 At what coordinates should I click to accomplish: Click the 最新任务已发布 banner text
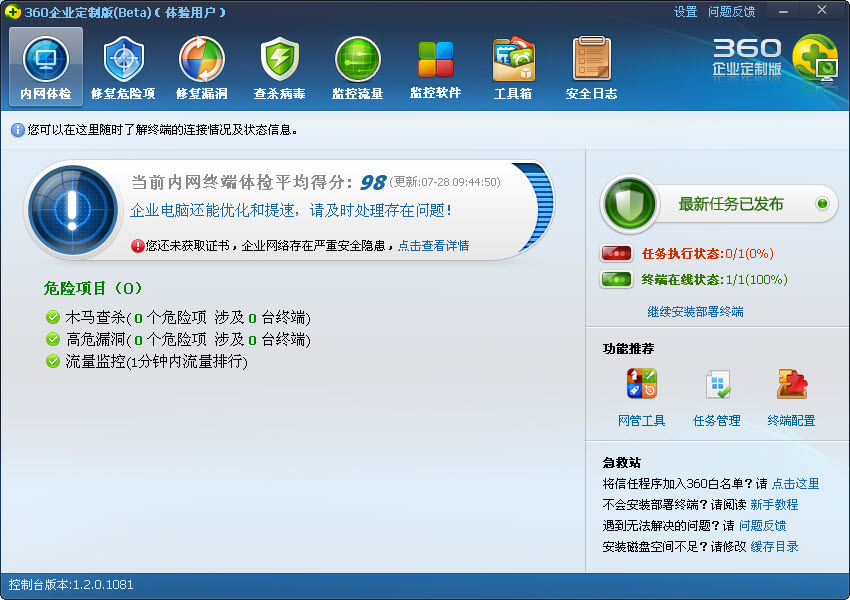click(x=731, y=204)
